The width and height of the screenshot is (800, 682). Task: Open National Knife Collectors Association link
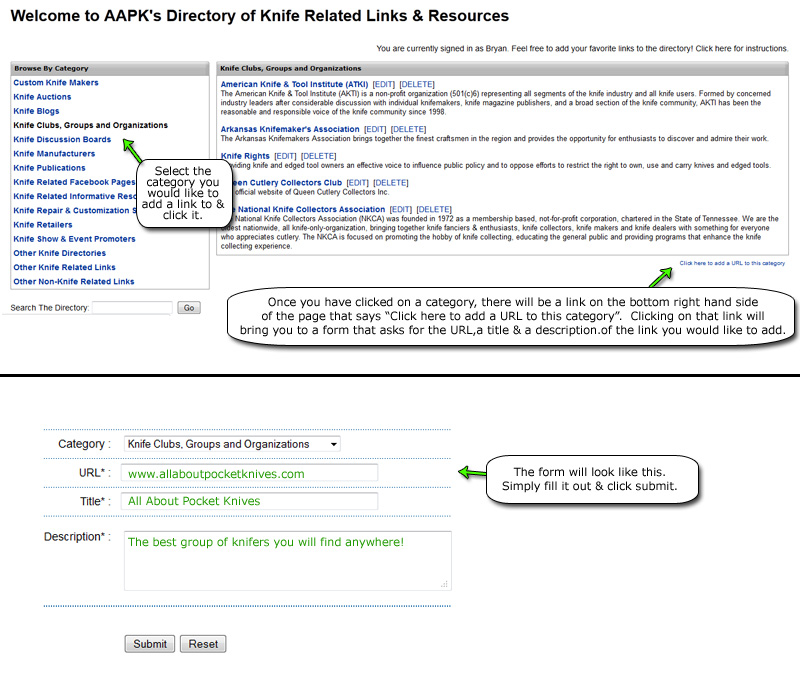(309, 209)
